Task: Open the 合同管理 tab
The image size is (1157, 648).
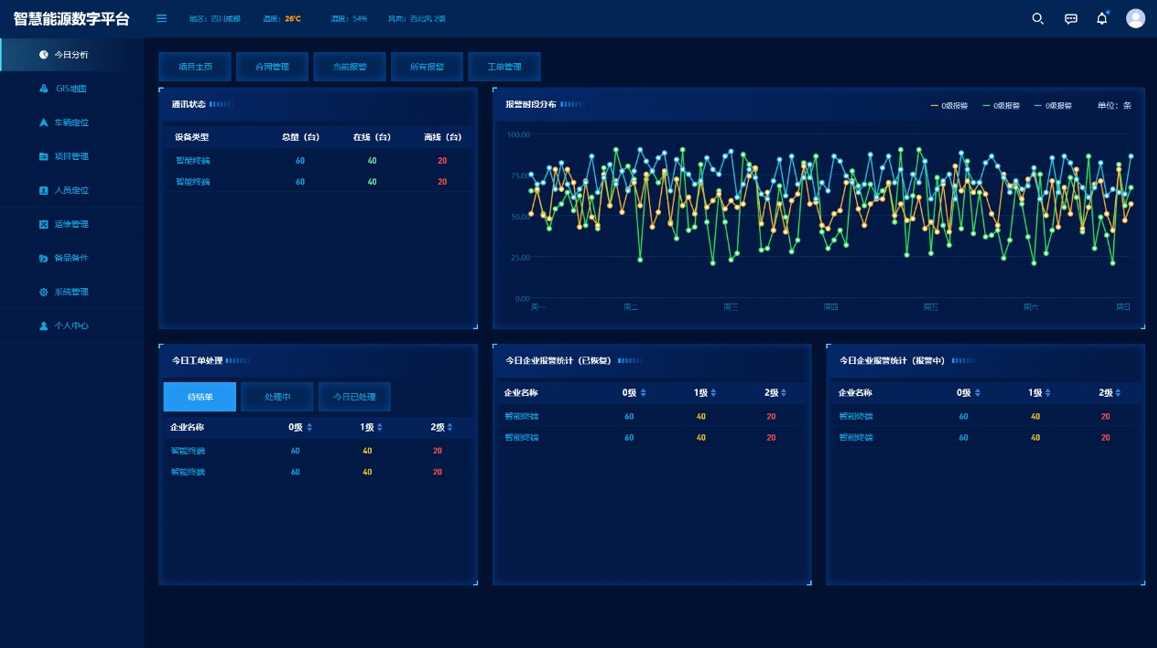Action: [x=272, y=66]
